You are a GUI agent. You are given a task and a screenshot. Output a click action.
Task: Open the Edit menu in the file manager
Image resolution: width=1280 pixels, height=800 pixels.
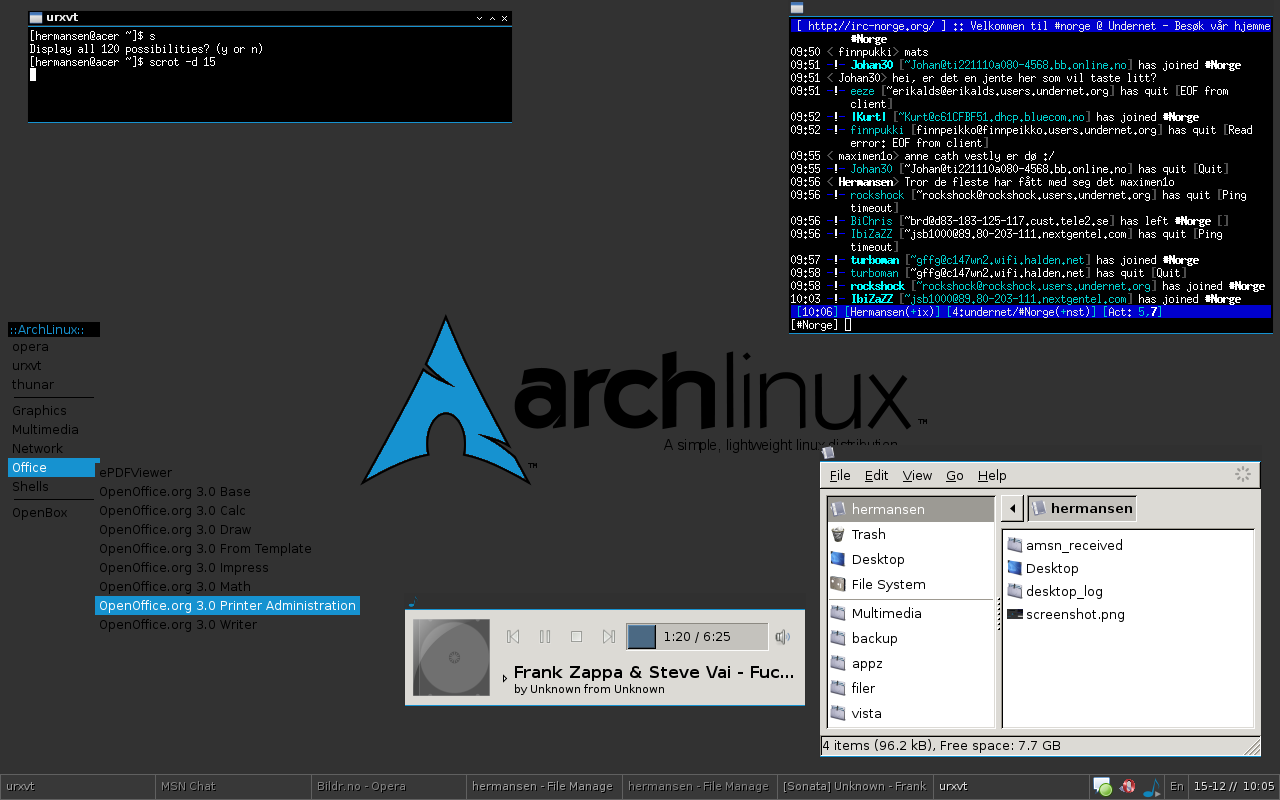click(877, 475)
